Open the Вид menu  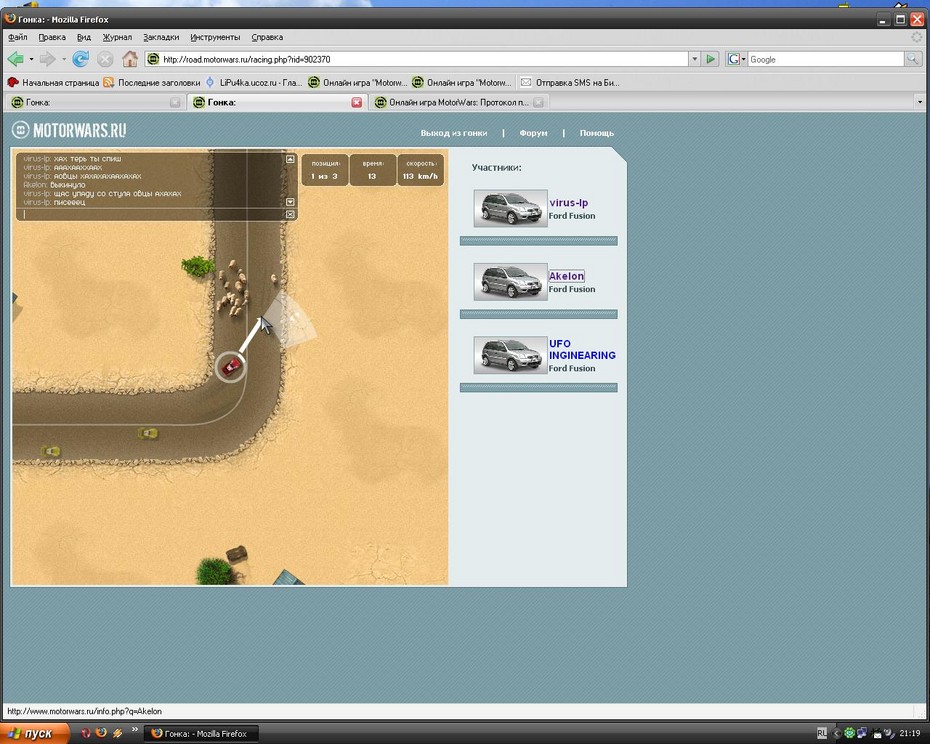click(x=84, y=37)
